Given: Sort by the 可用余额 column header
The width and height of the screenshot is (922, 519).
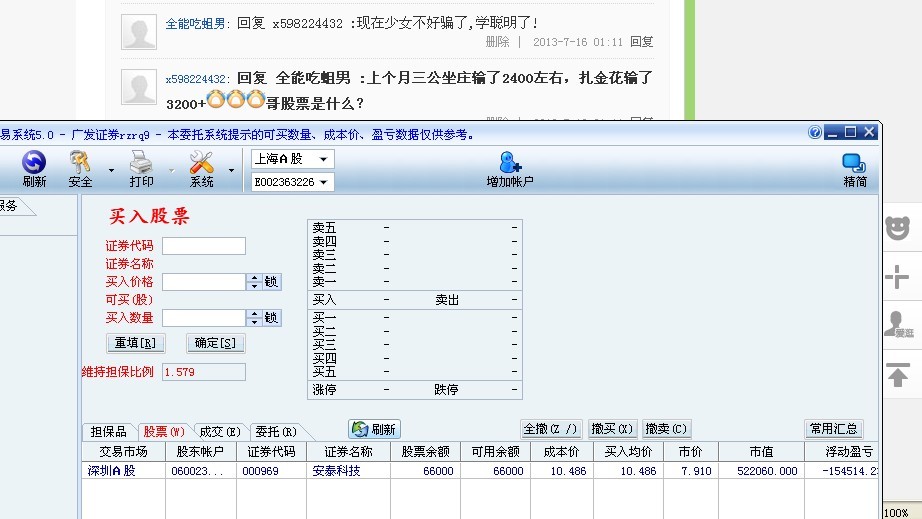Looking at the screenshot, I should coord(496,452).
